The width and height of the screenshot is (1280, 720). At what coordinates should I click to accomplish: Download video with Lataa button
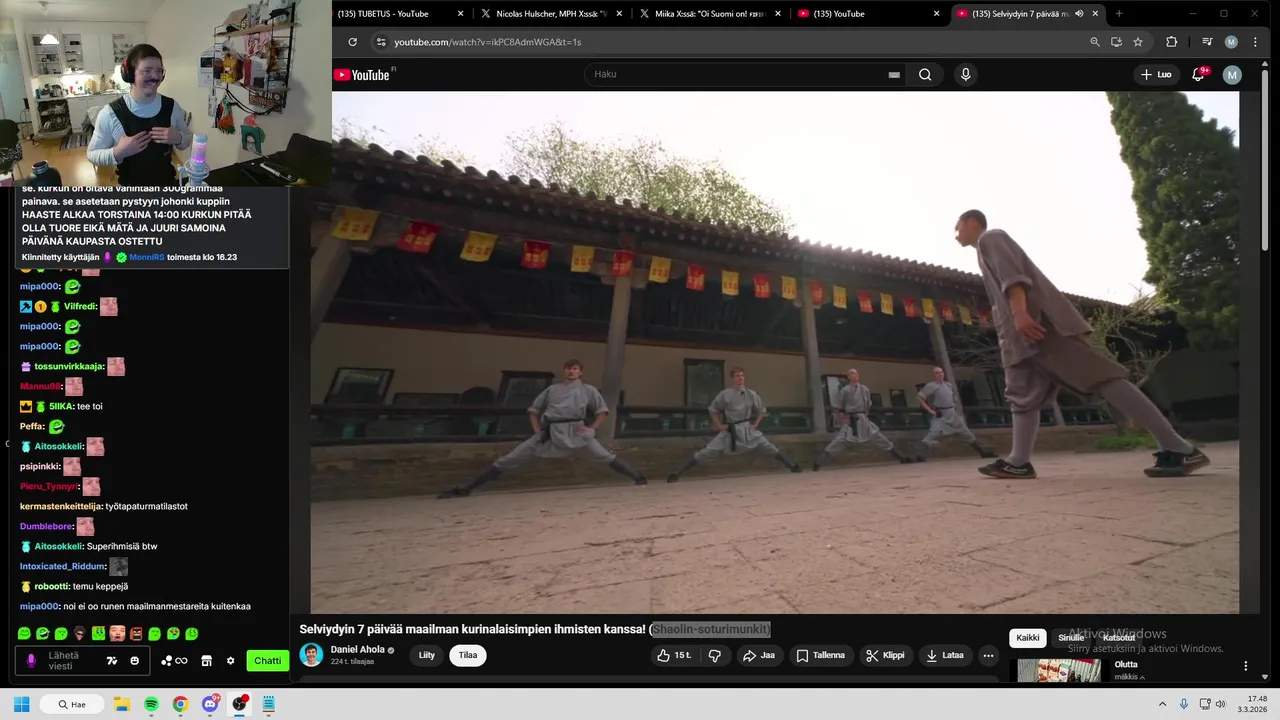tap(945, 655)
